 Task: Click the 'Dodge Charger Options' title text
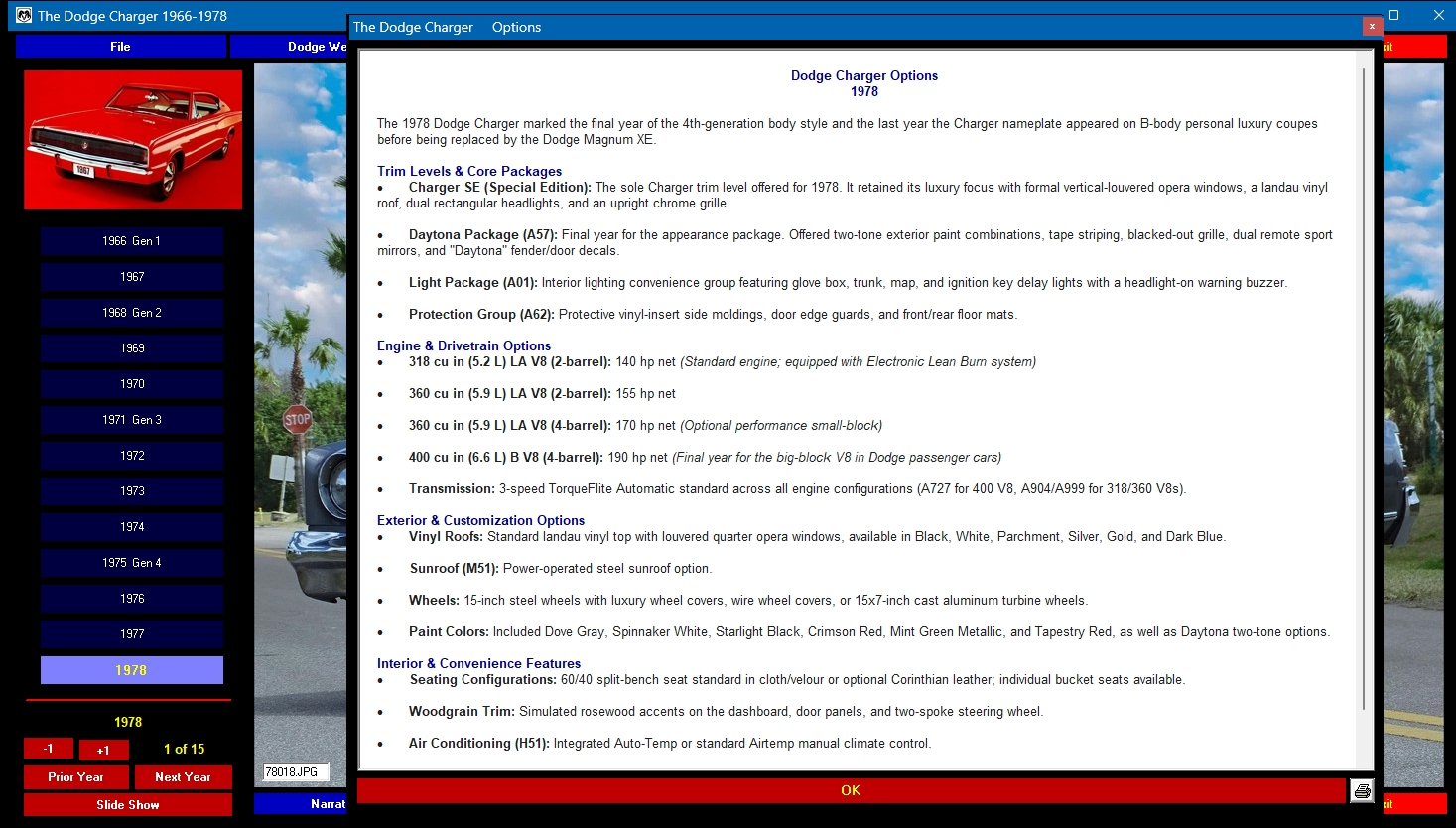pos(864,75)
